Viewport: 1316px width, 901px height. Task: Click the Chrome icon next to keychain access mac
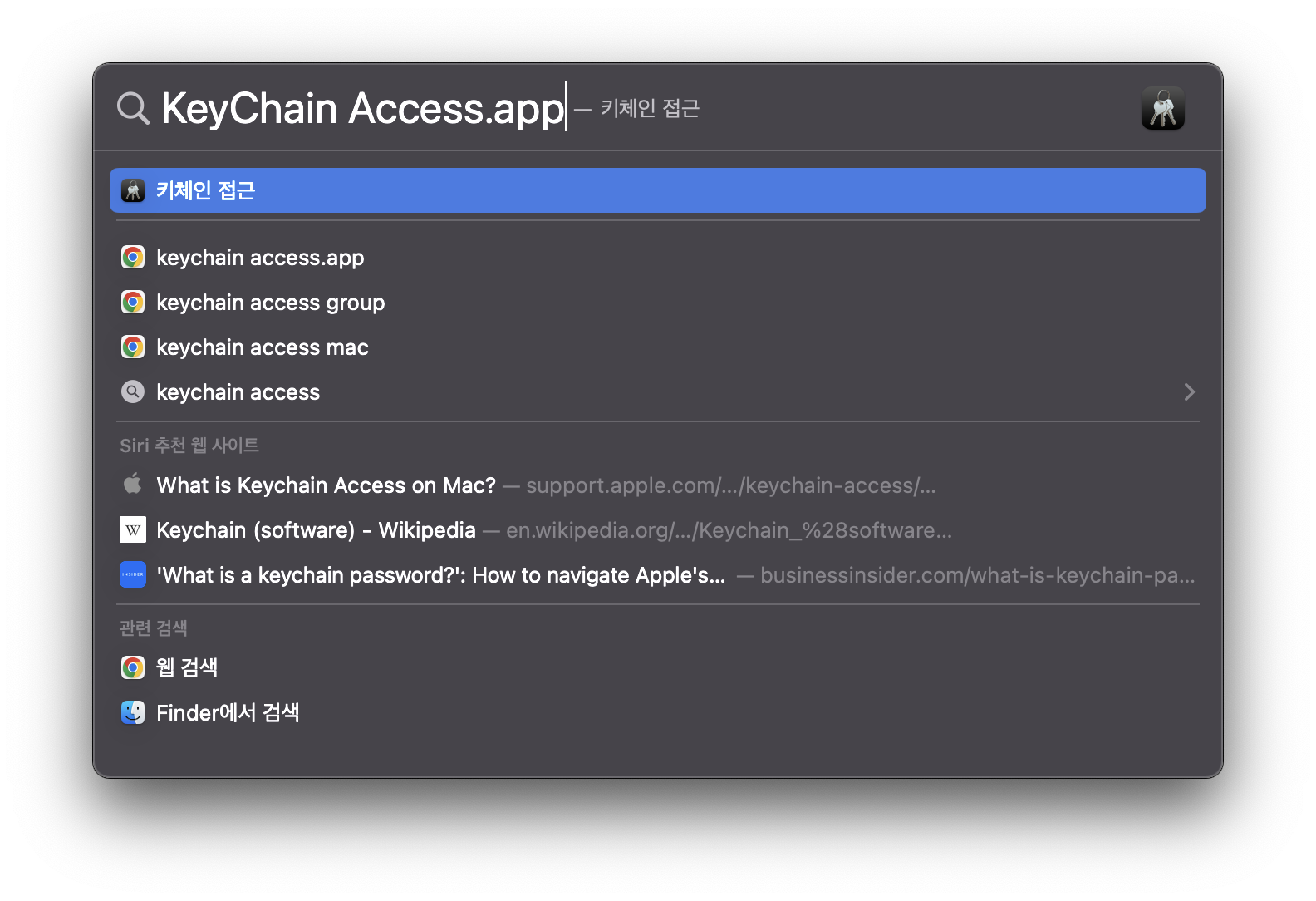pyautogui.click(x=133, y=347)
